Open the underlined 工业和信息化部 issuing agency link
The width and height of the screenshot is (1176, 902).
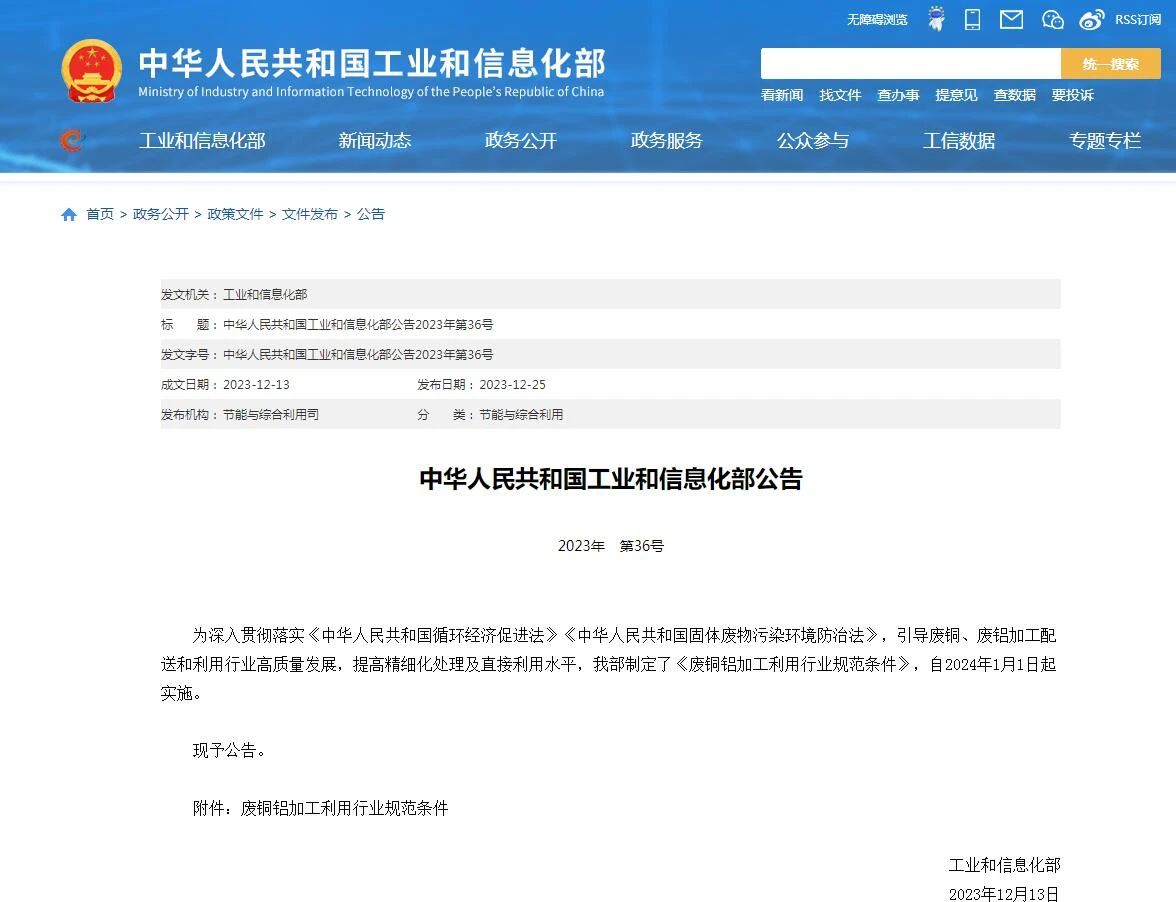(265, 295)
